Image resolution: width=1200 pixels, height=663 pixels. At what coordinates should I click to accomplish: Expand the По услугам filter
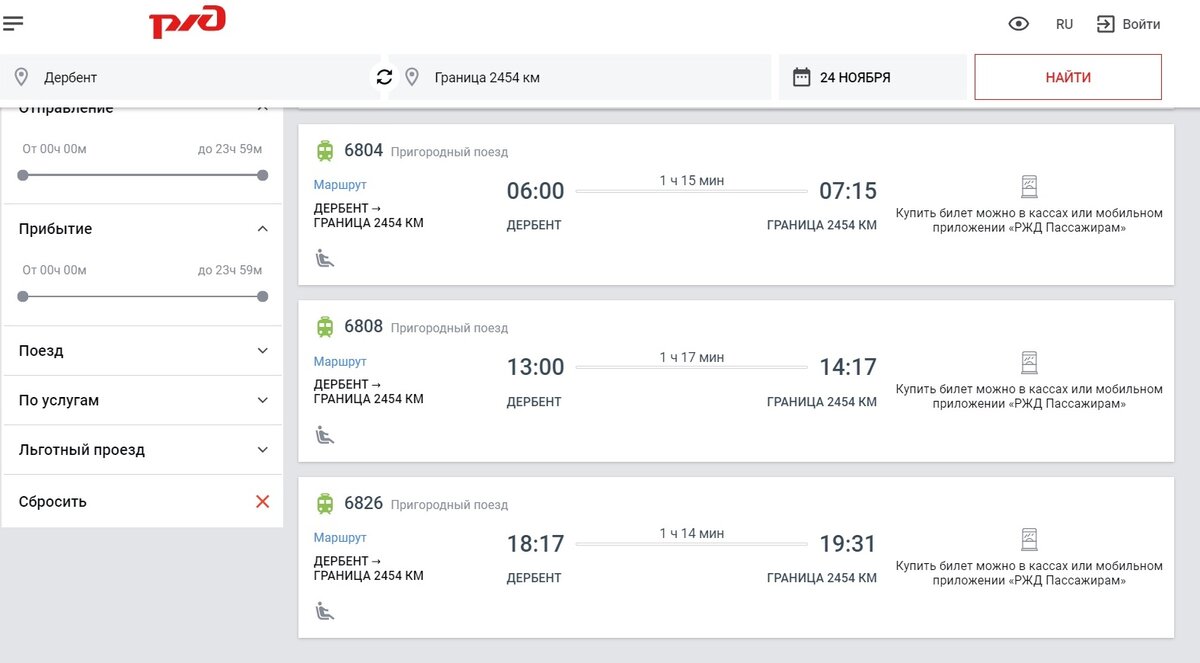pos(262,400)
